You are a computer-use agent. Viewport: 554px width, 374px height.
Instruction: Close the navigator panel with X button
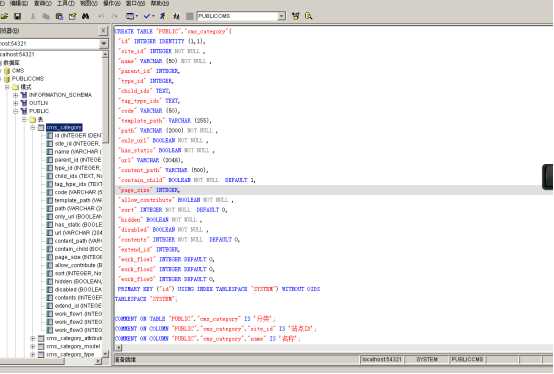coord(103,31)
